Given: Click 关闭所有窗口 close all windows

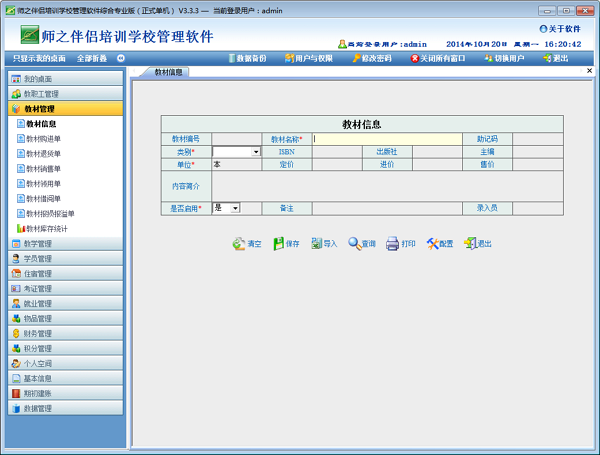Looking at the screenshot, I should pos(438,58).
